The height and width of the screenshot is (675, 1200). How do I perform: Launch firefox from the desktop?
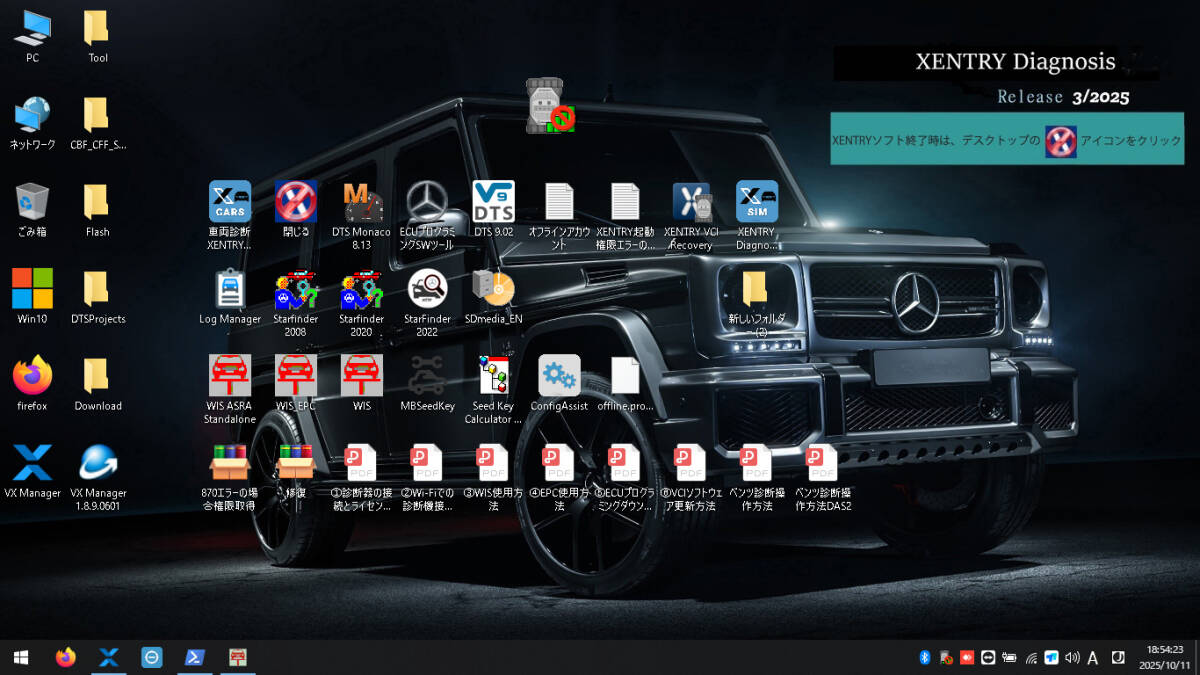(32, 383)
